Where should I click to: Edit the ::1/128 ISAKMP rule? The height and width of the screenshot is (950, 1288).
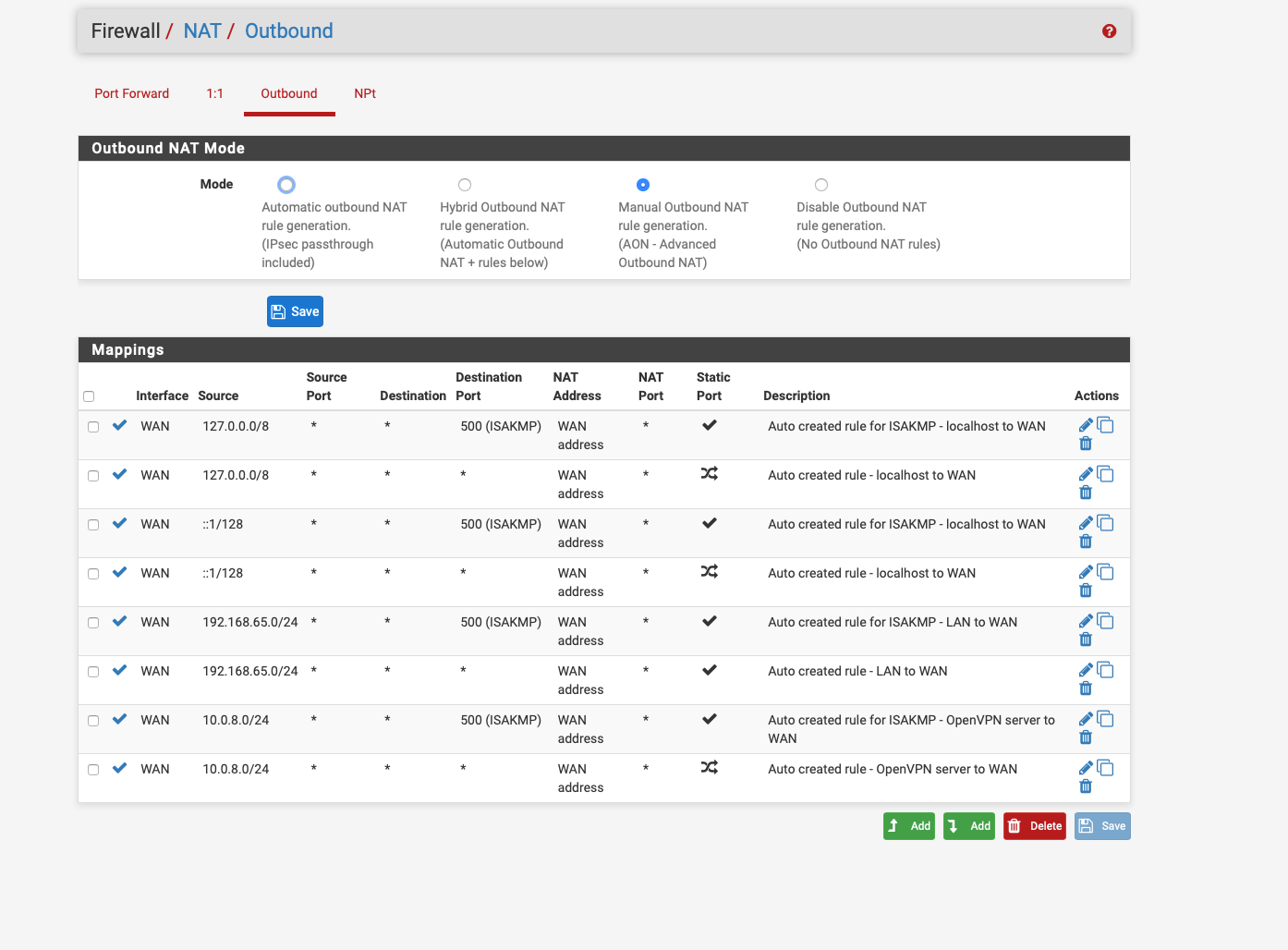tap(1086, 523)
